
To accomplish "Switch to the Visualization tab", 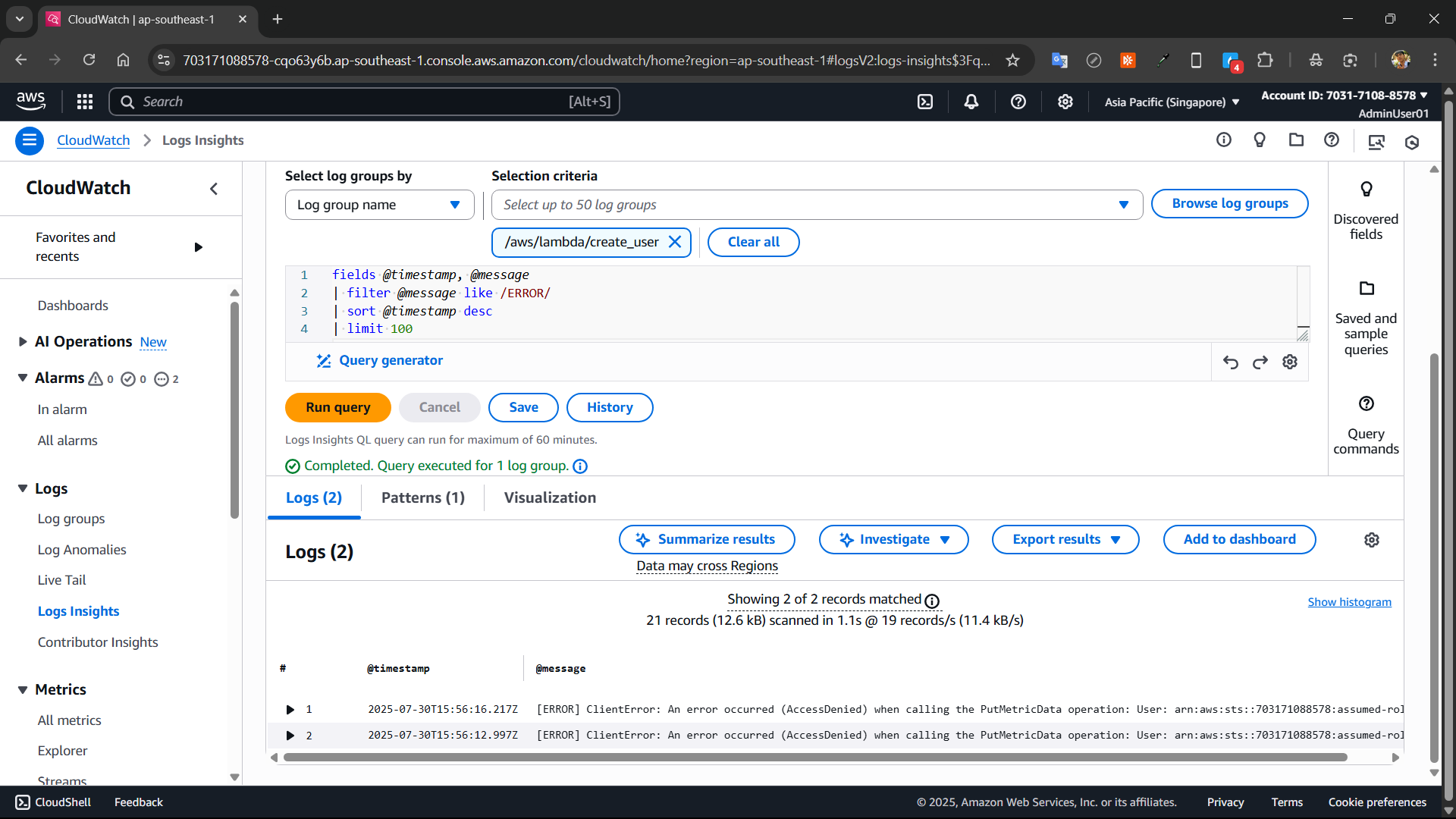I will tap(550, 498).
